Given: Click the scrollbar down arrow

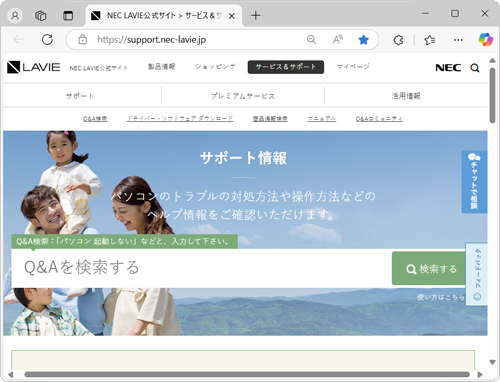Looking at the screenshot, I should [492, 362].
